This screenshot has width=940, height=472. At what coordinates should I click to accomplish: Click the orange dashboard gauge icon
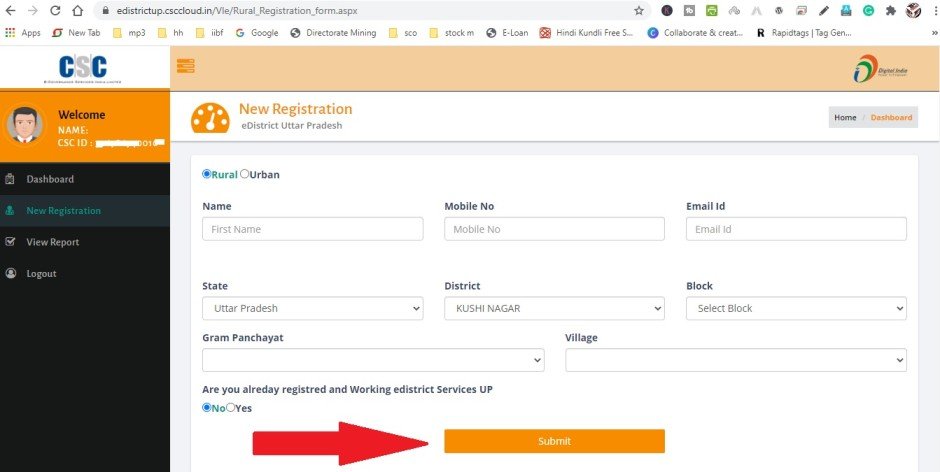[209, 117]
